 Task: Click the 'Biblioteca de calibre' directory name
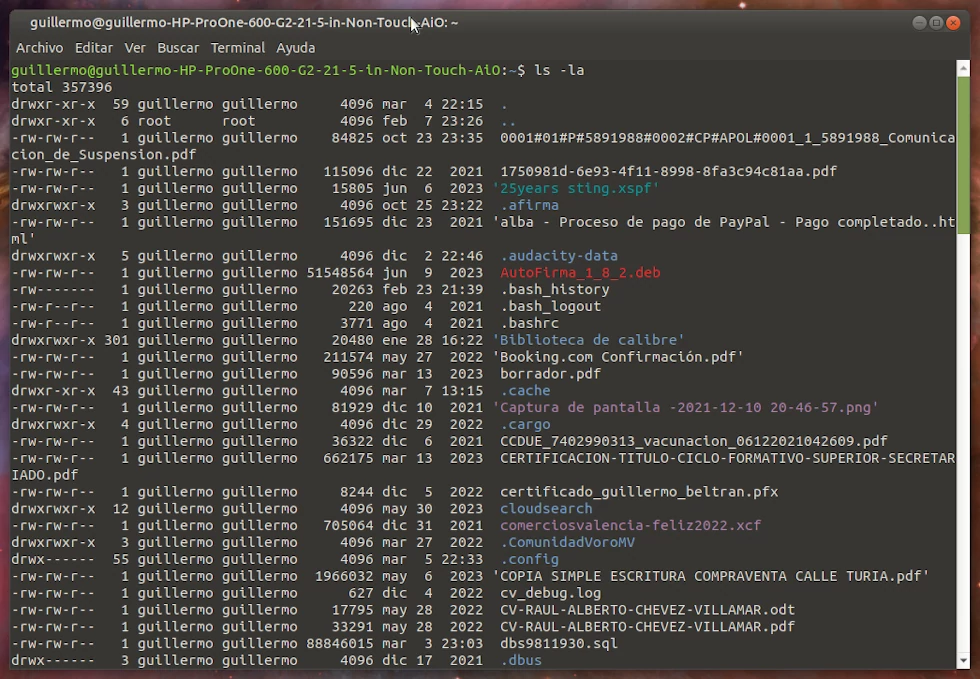[588, 340]
